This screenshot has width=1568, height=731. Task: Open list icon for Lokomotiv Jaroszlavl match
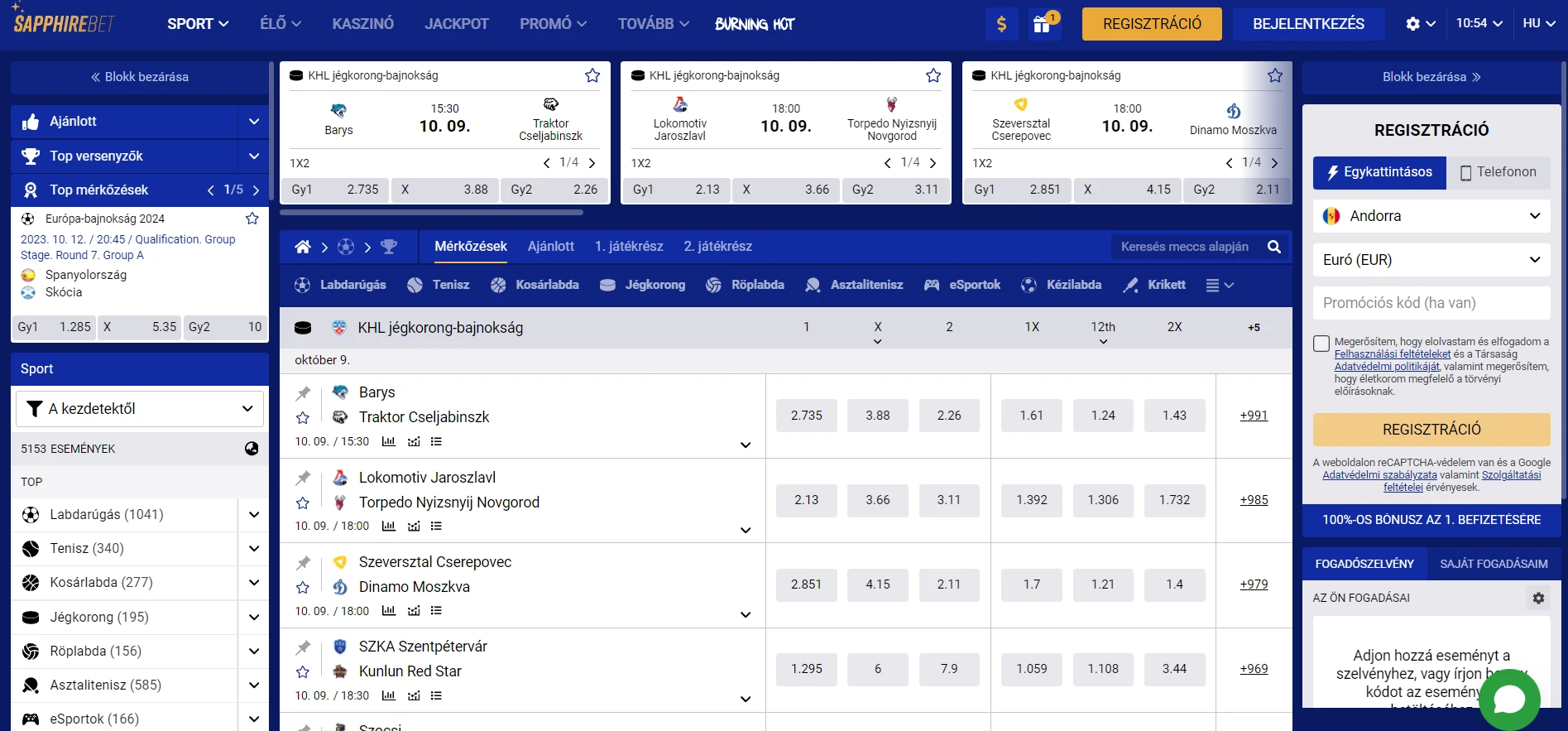tap(437, 526)
